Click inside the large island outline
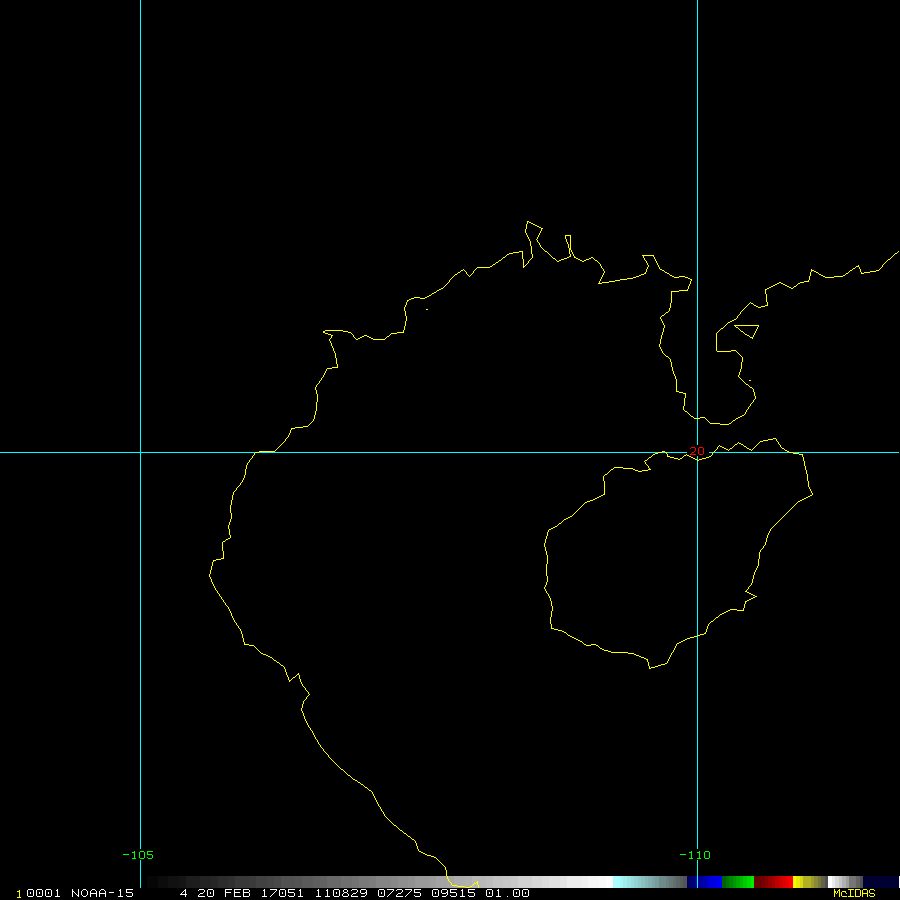 pyautogui.click(x=670, y=560)
